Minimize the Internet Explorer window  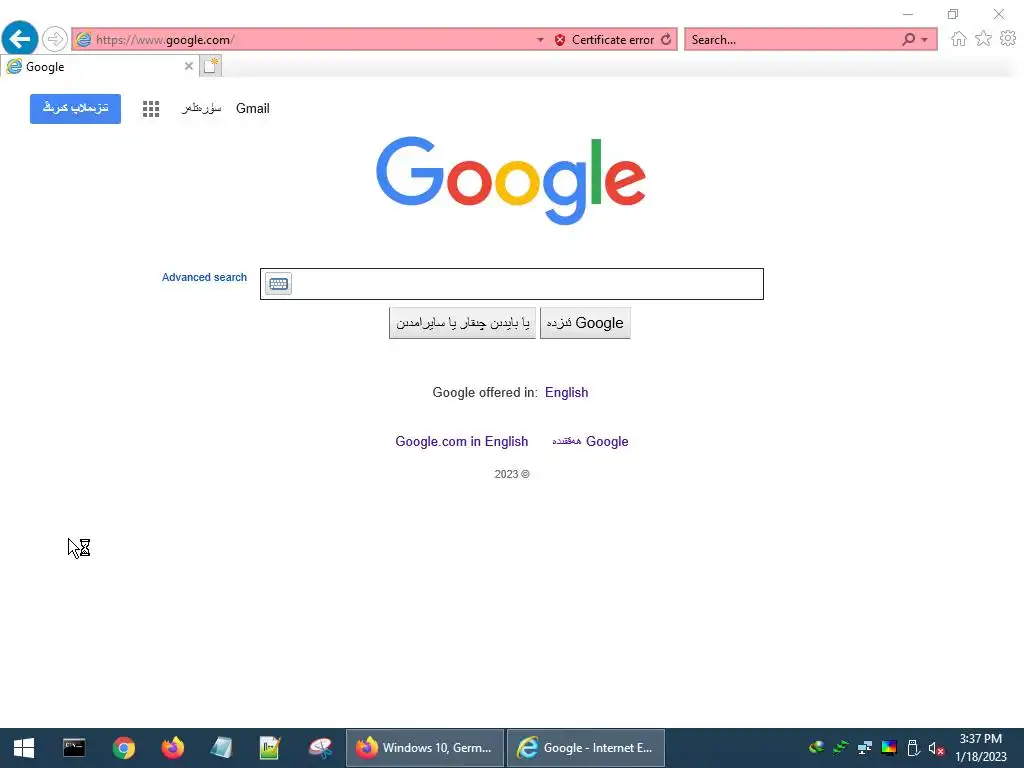(908, 14)
